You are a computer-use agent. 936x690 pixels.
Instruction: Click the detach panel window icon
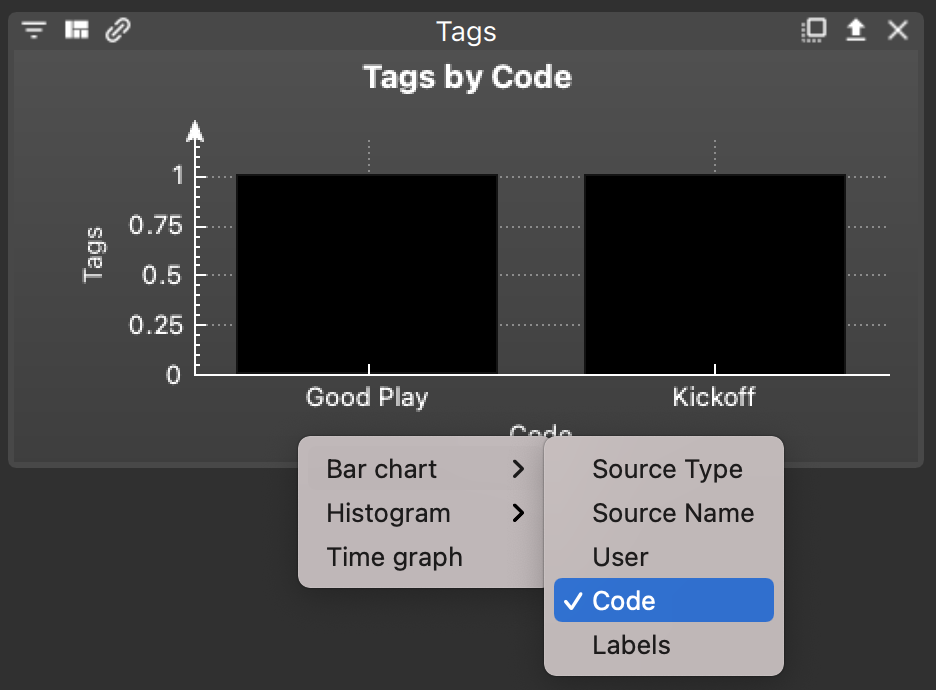814,30
